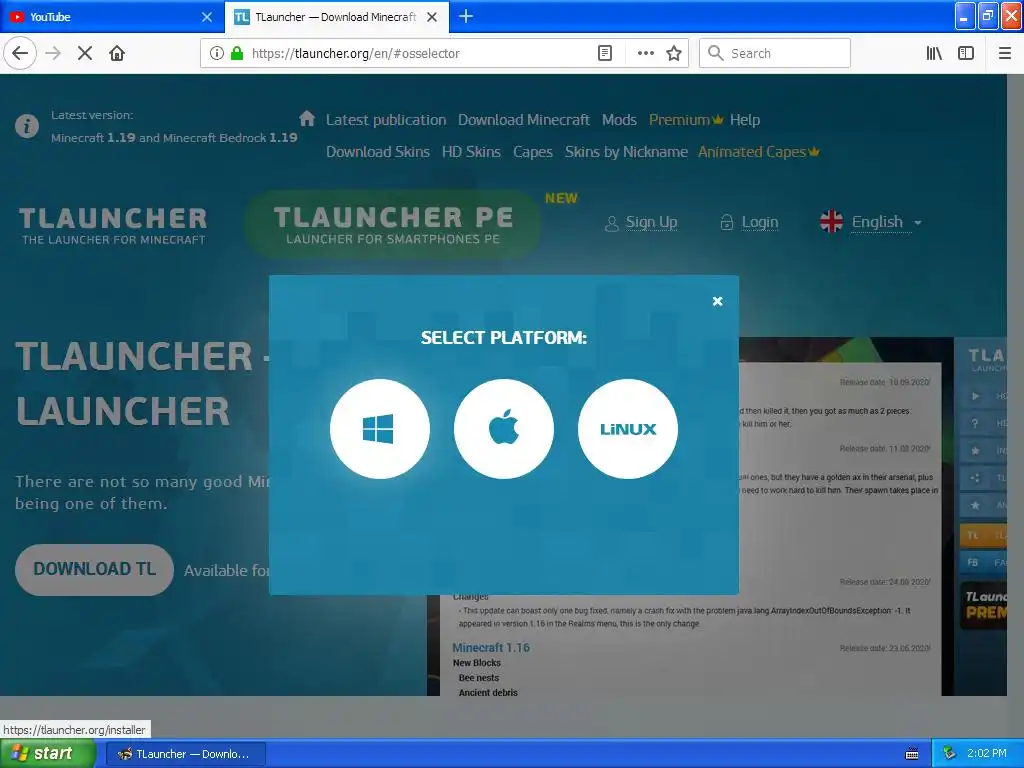Image resolution: width=1024 pixels, height=768 pixels.
Task: Show site information icon in address bar
Action: tap(216, 53)
